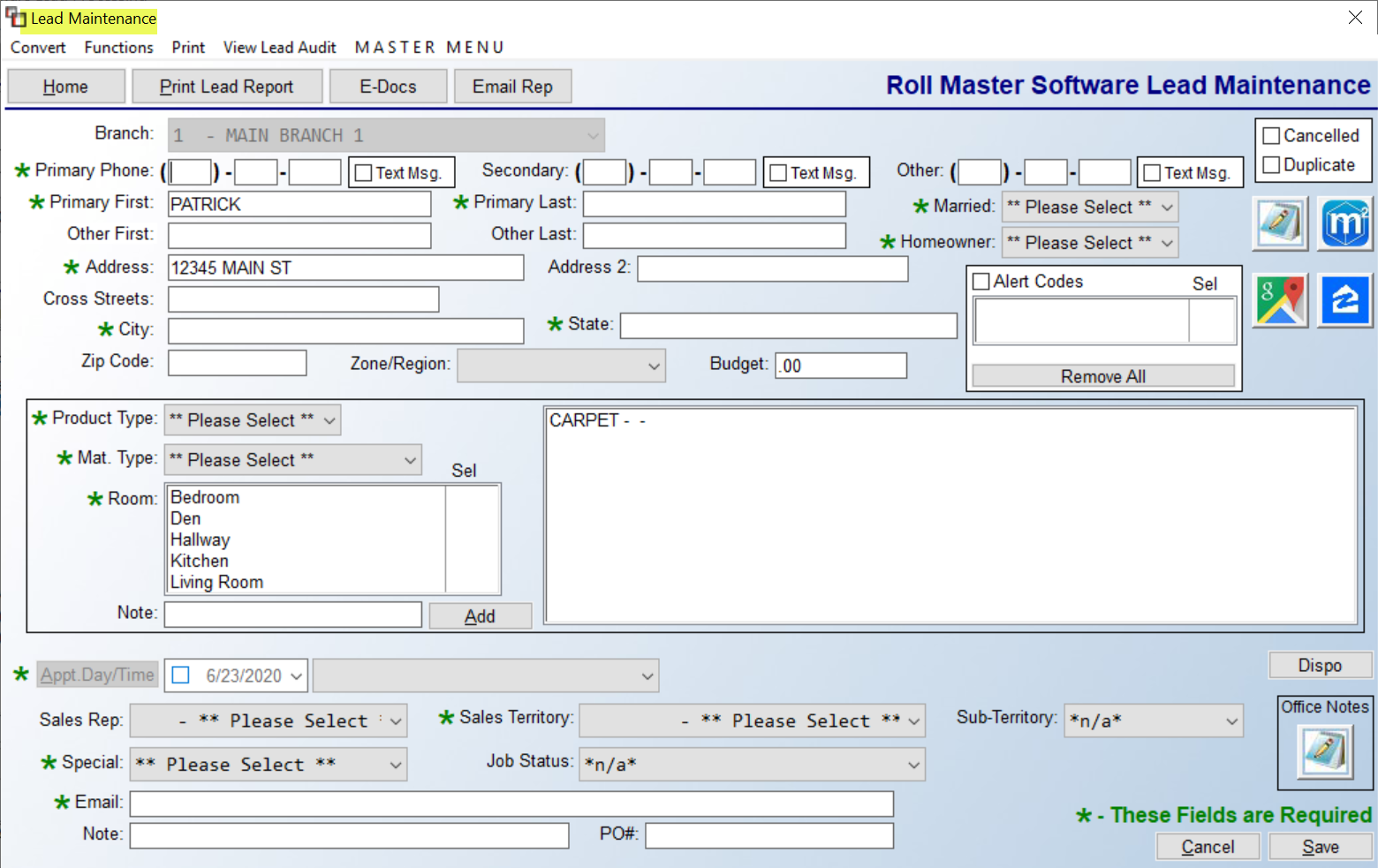Open the Print menu
This screenshot has width=1378, height=868.
(x=188, y=48)
